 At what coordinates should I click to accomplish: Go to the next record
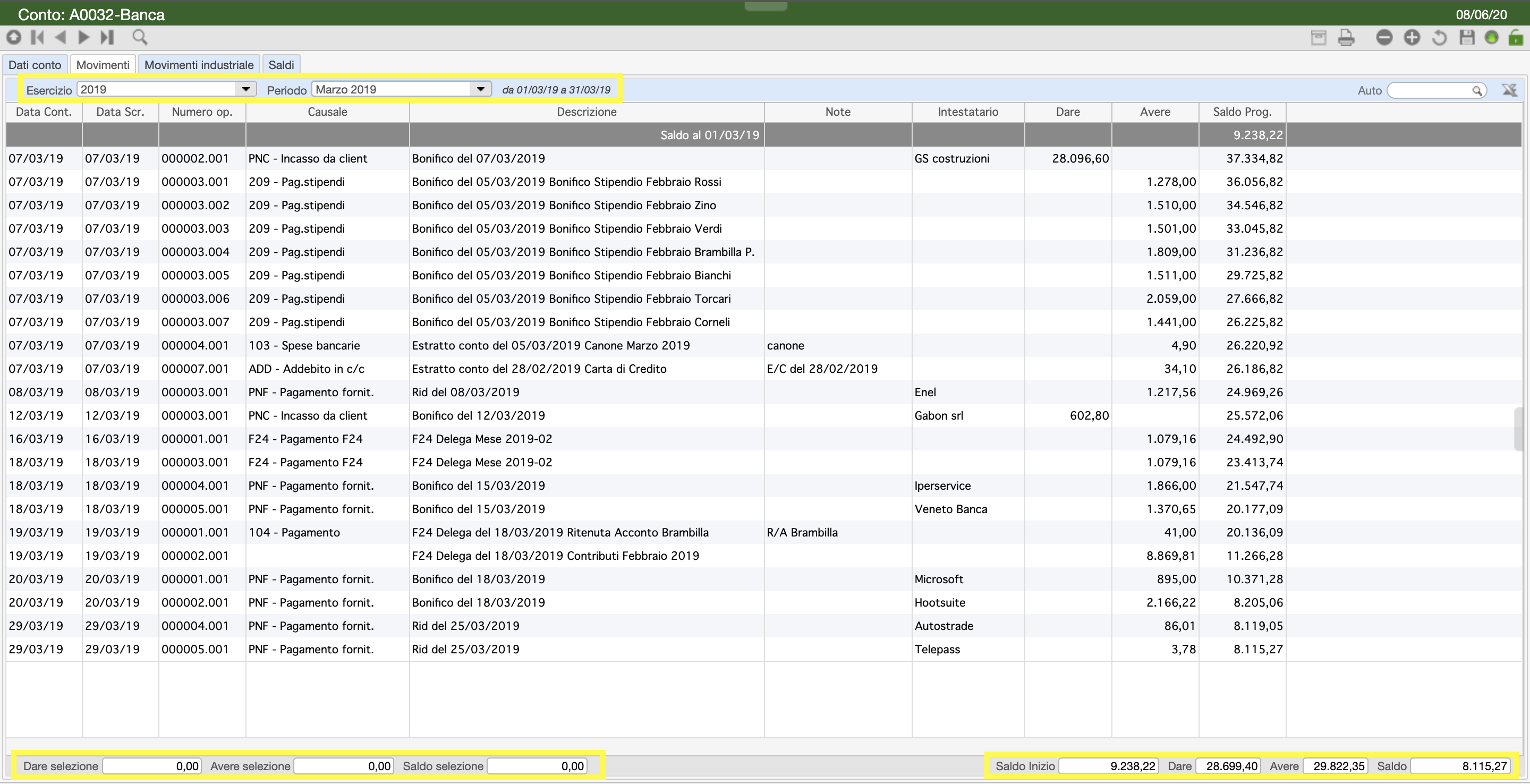coord(84,37)
